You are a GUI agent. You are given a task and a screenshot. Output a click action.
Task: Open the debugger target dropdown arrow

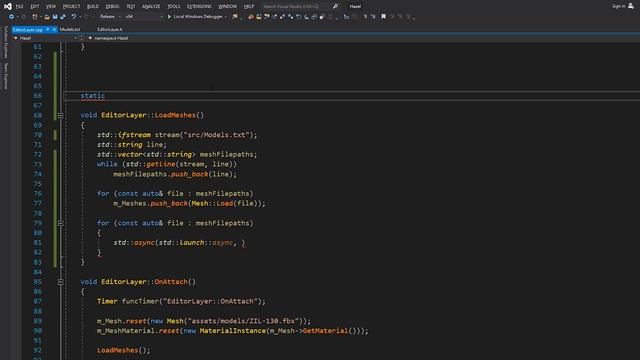(x=226, y=17)
